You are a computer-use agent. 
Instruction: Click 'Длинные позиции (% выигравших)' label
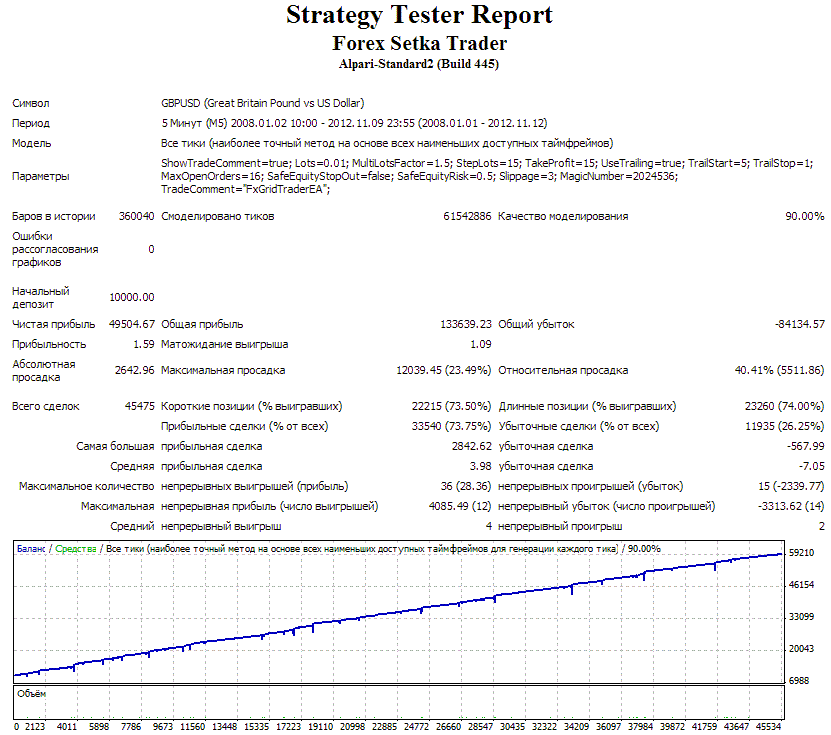tap(587, 406)
